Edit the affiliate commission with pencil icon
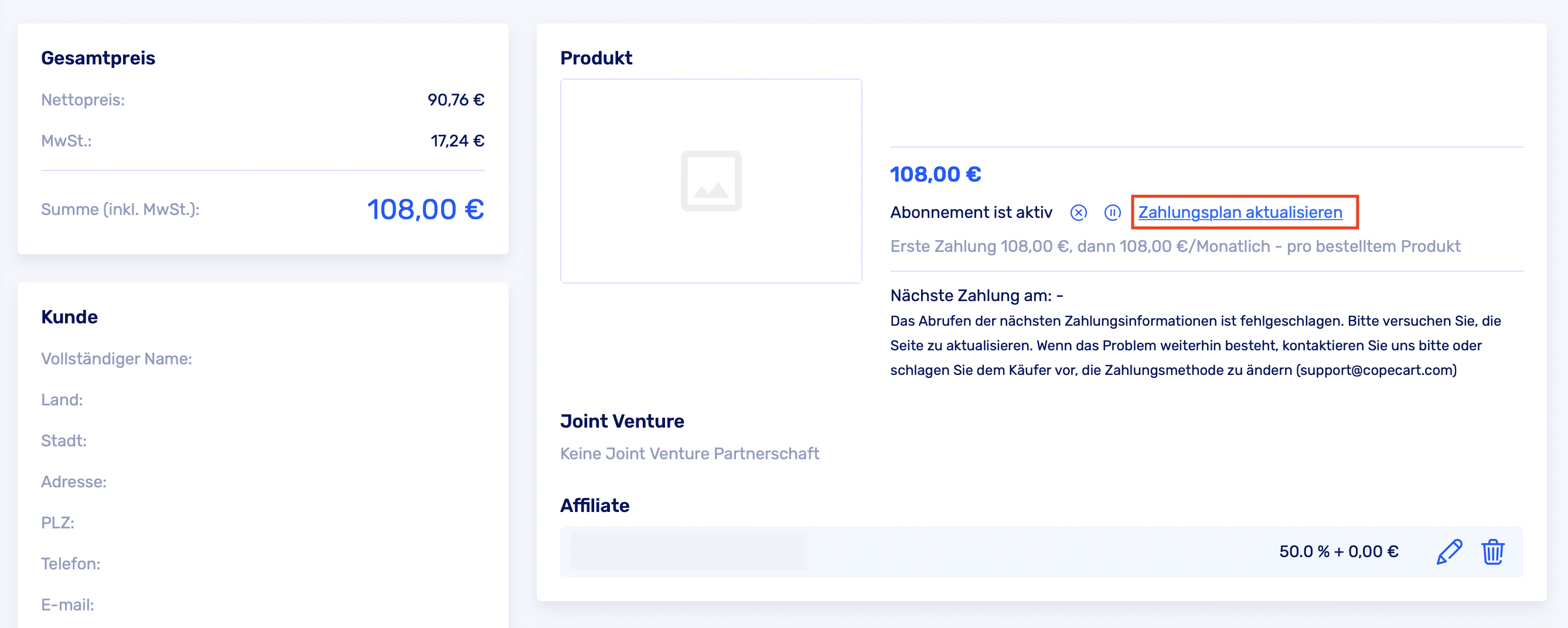This screenshot has height=628, width=1568. [1449, 552]
